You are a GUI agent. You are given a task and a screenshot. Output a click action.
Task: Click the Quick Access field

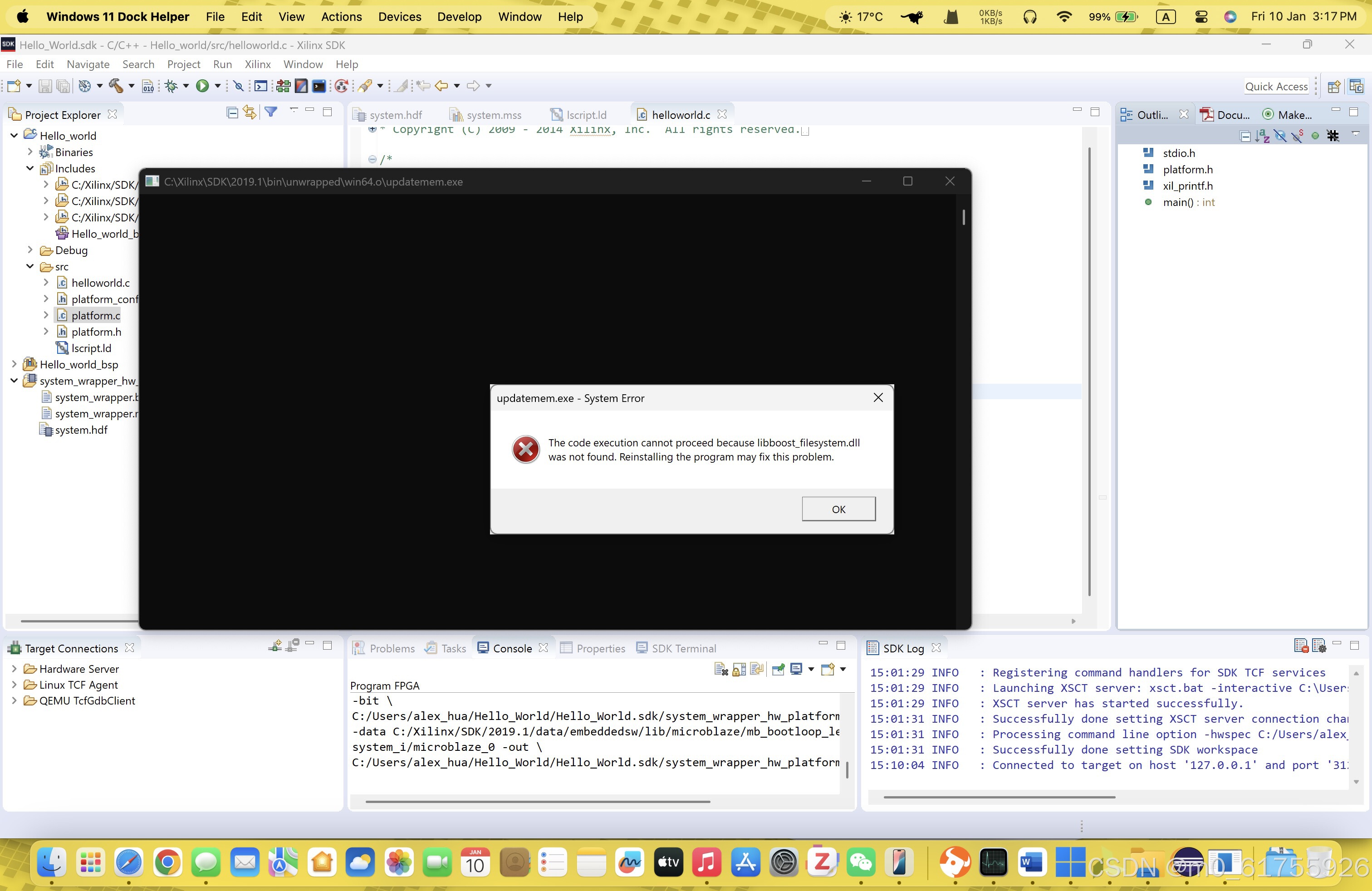pos(1276,86)
